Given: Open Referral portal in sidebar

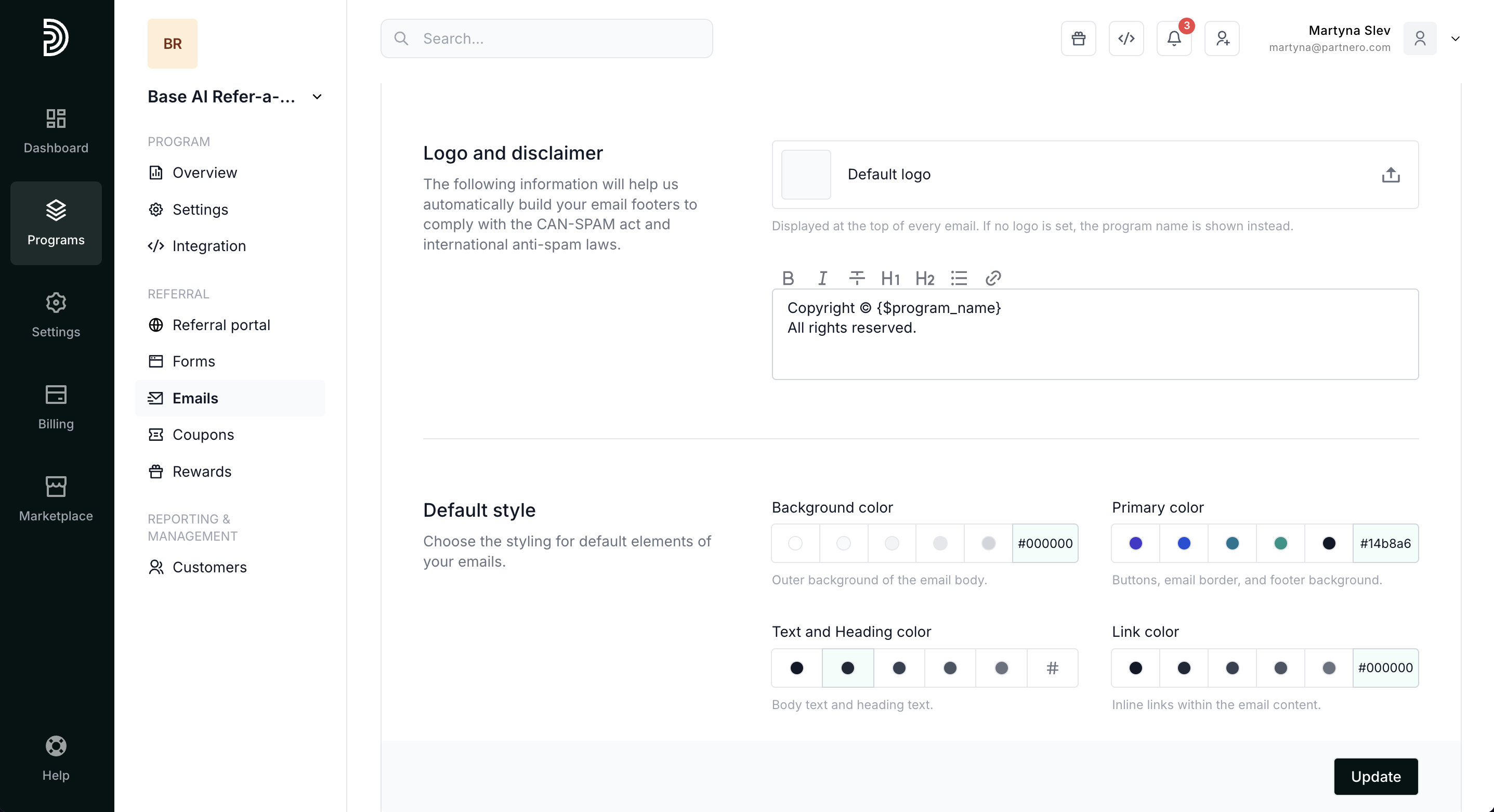Looking at the screenshot, I should (x=221, y=325).
